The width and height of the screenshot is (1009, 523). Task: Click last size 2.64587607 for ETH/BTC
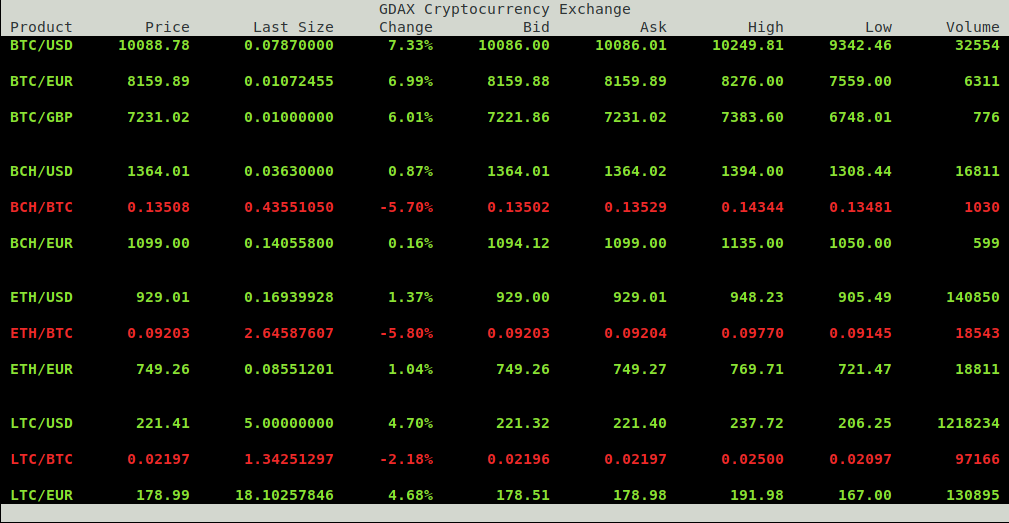click(289, 333)
